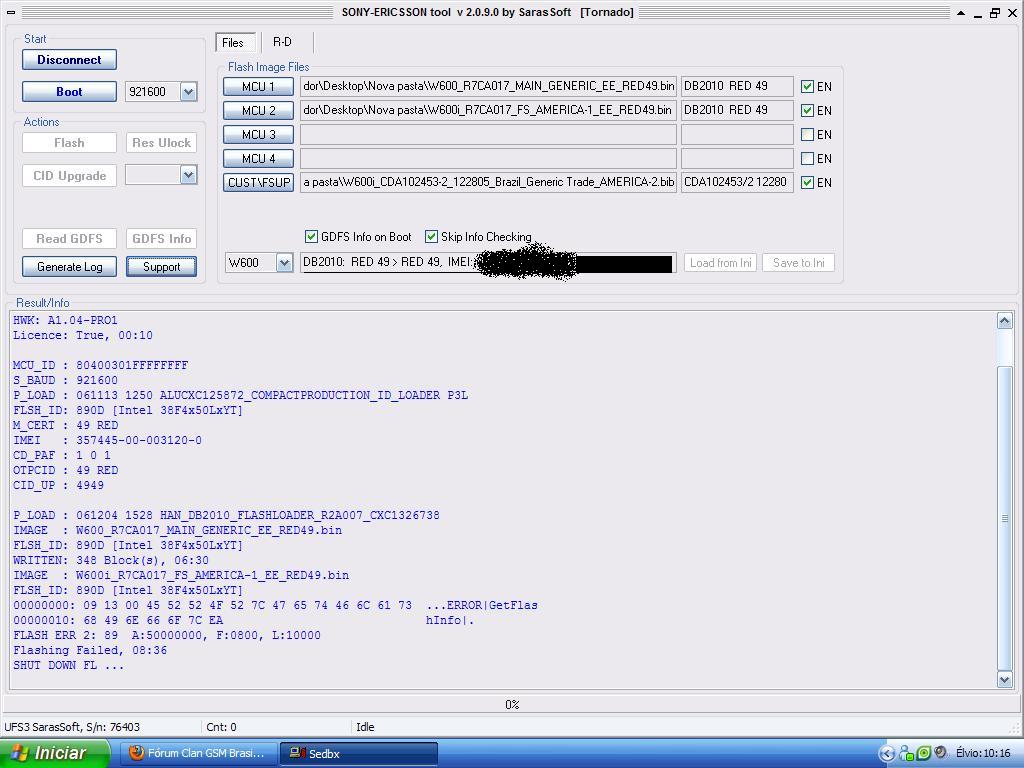The image size is (1024, 768).
Task: Click the Flashing Failed, 08:36 log line
Action: (x=90, y=650)
